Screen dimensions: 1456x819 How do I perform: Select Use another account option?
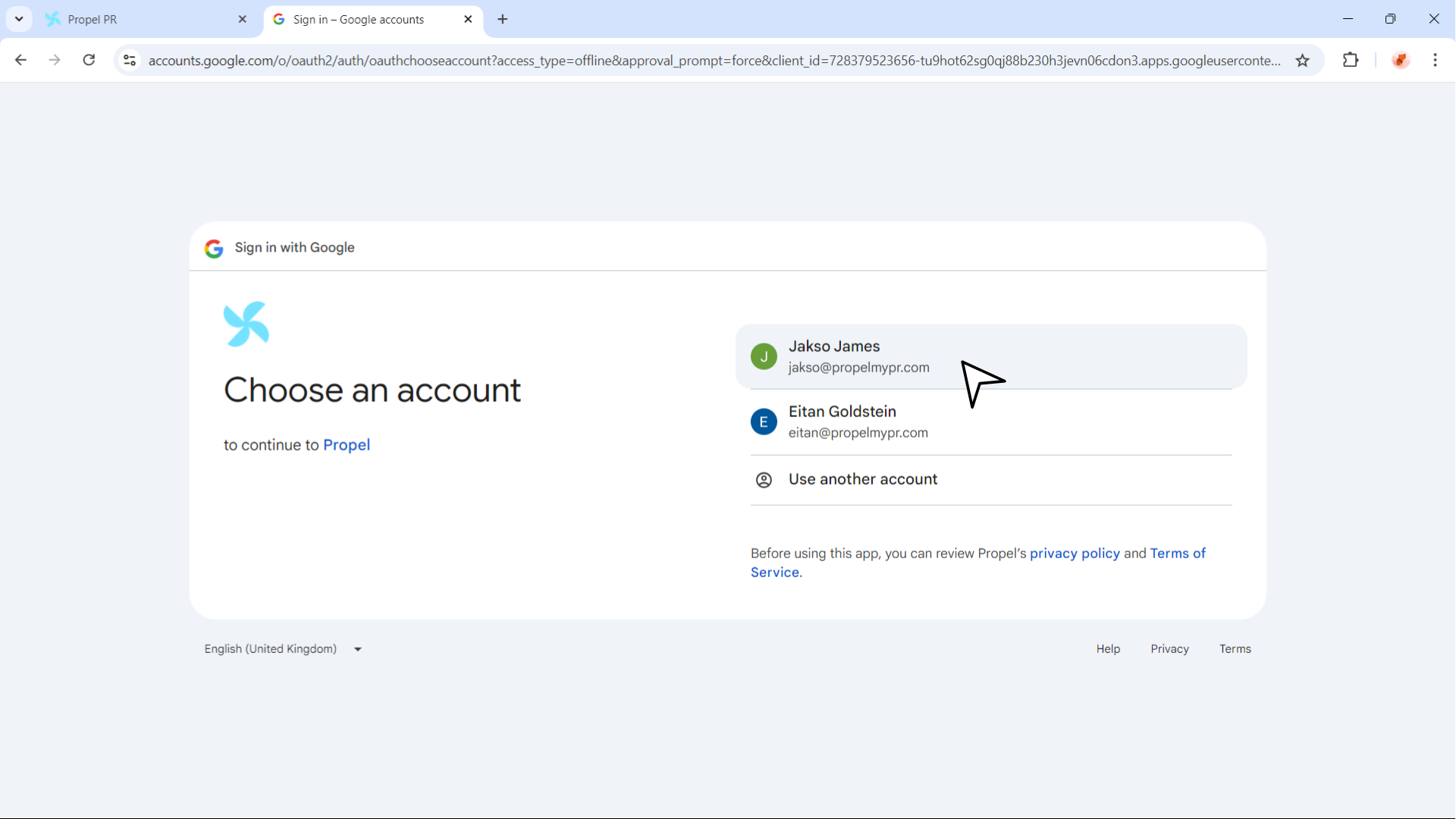click(991, 479)
